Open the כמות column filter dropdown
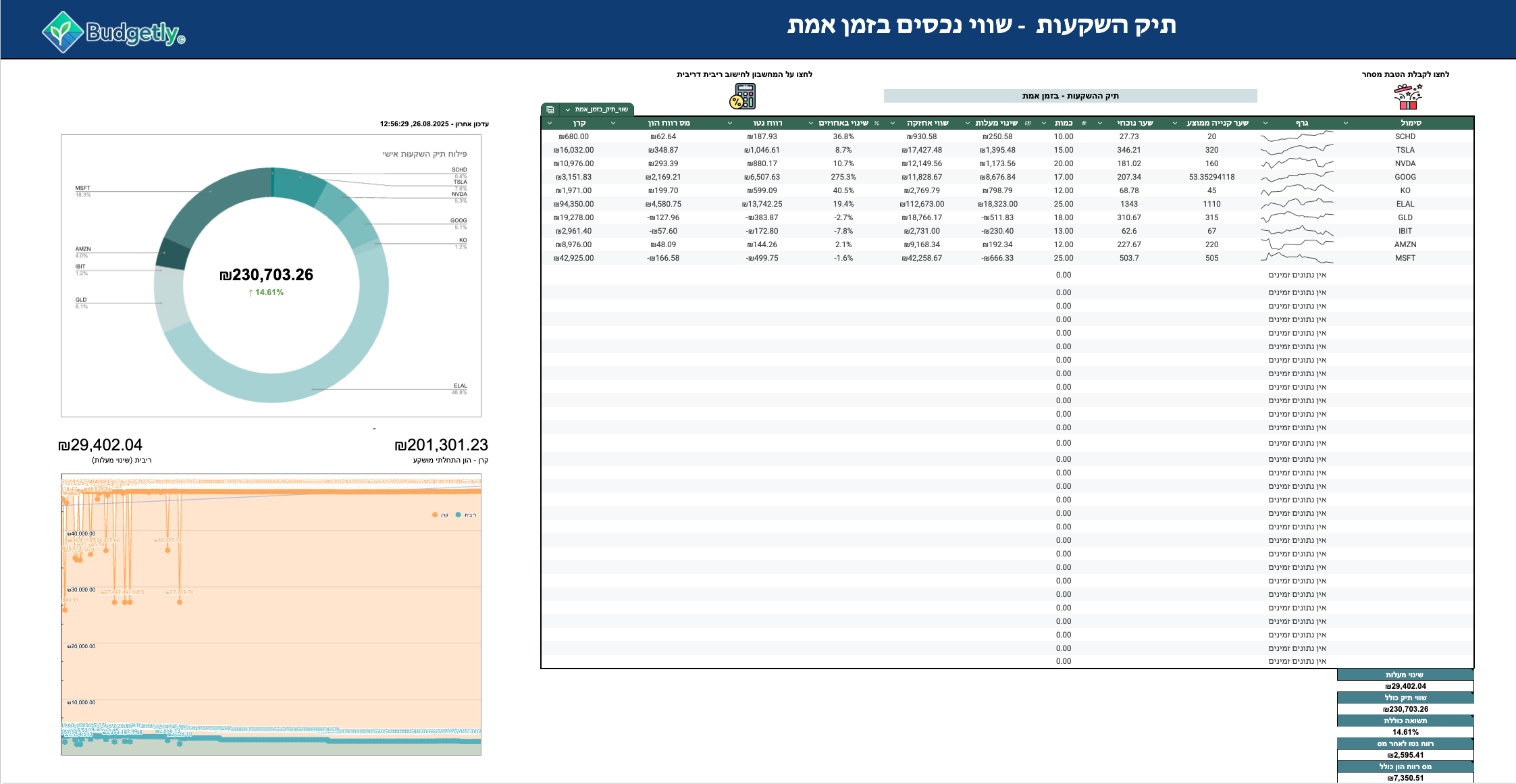This screenshot has height=784, width=1516. tap(1044, 123)
